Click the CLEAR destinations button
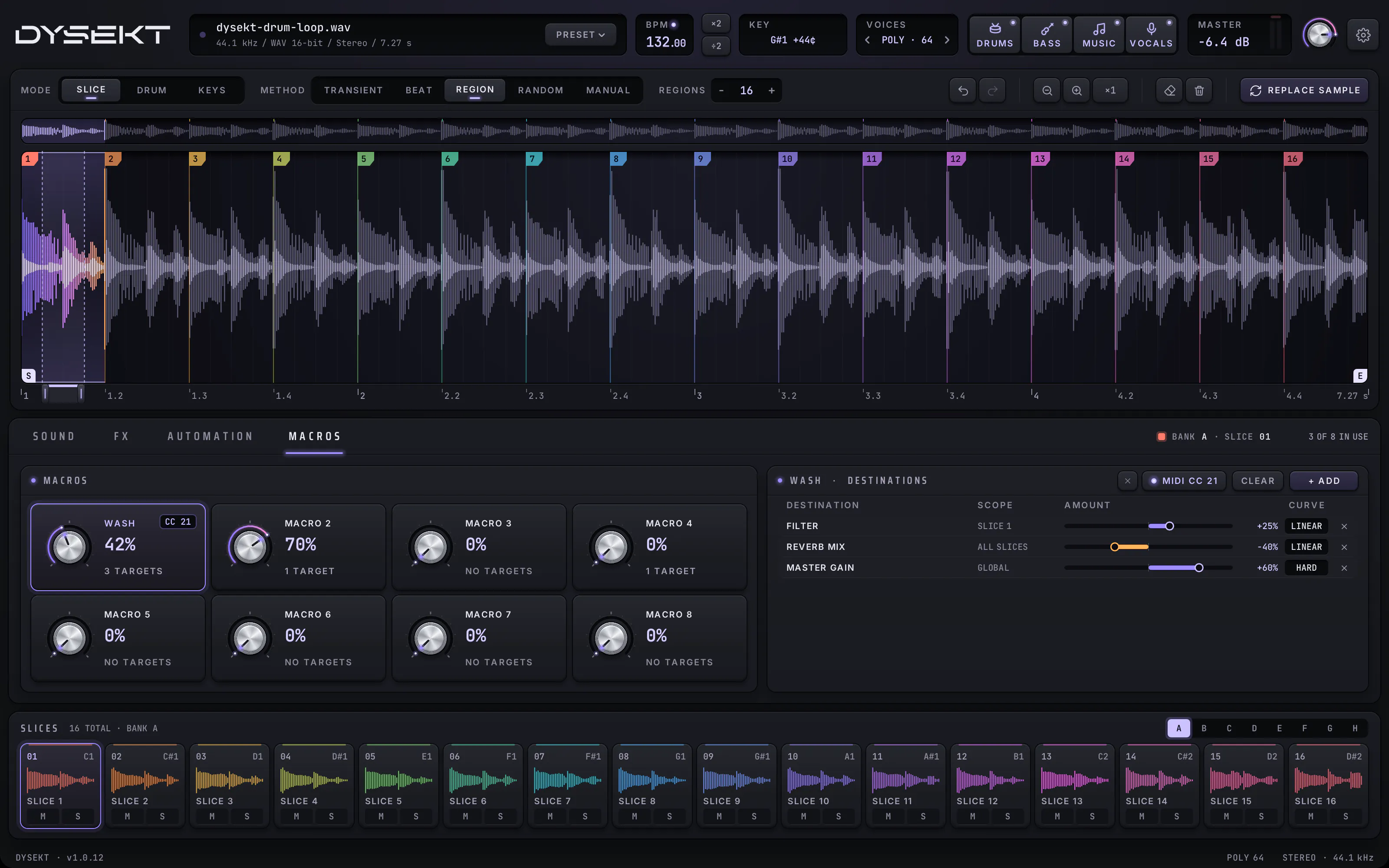 point(1257,480)
